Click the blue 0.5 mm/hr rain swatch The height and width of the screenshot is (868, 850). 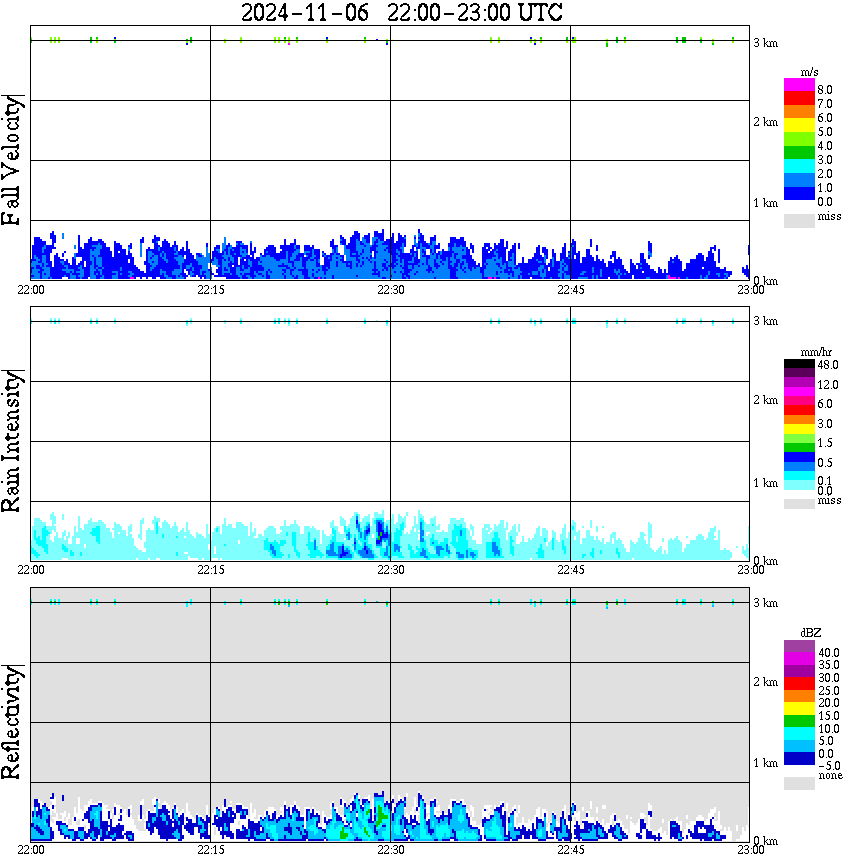coord(799,457)
